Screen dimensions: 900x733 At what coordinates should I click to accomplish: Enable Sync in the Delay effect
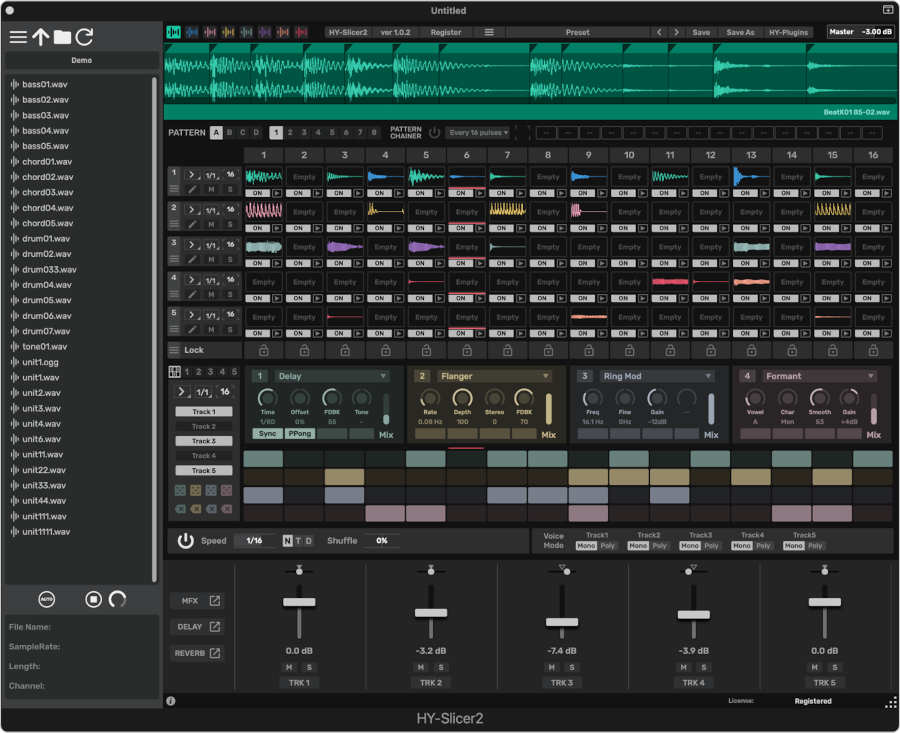(267, 432)
